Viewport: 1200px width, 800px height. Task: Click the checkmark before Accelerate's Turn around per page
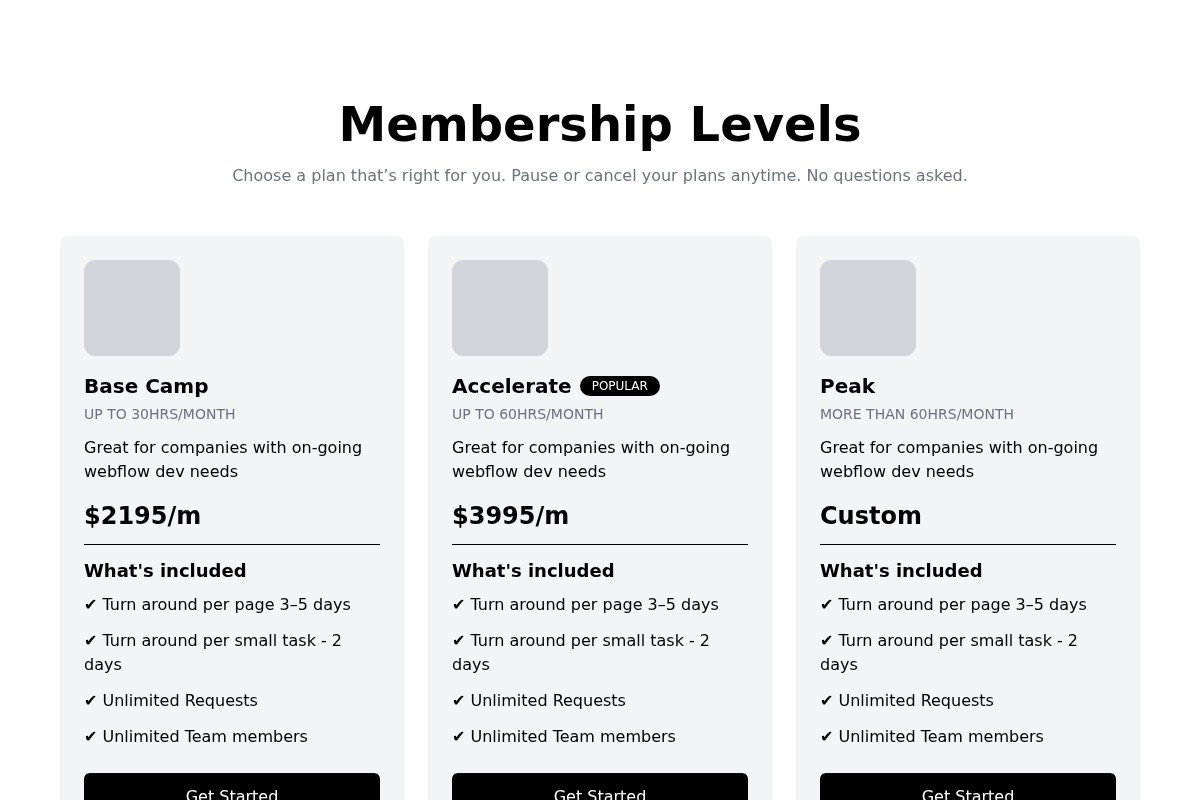[x=459, y=605]
